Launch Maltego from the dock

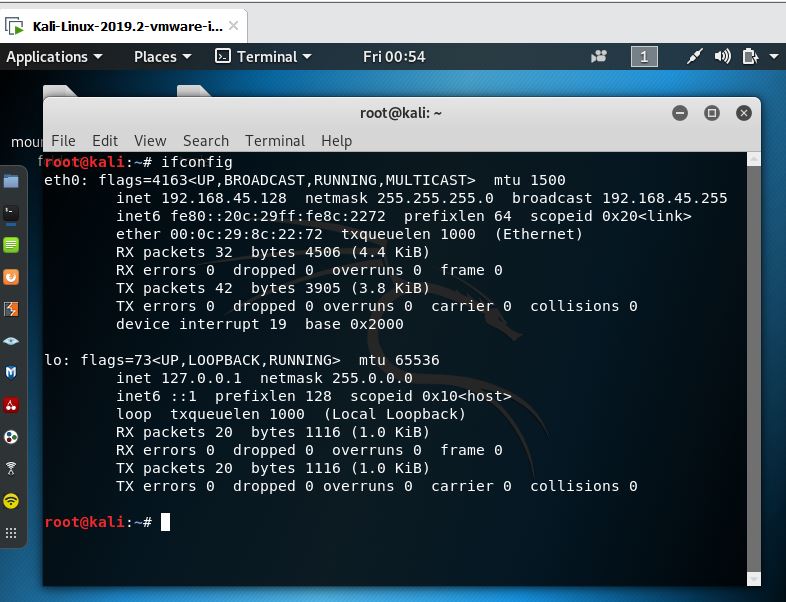[x=11, y=373]
